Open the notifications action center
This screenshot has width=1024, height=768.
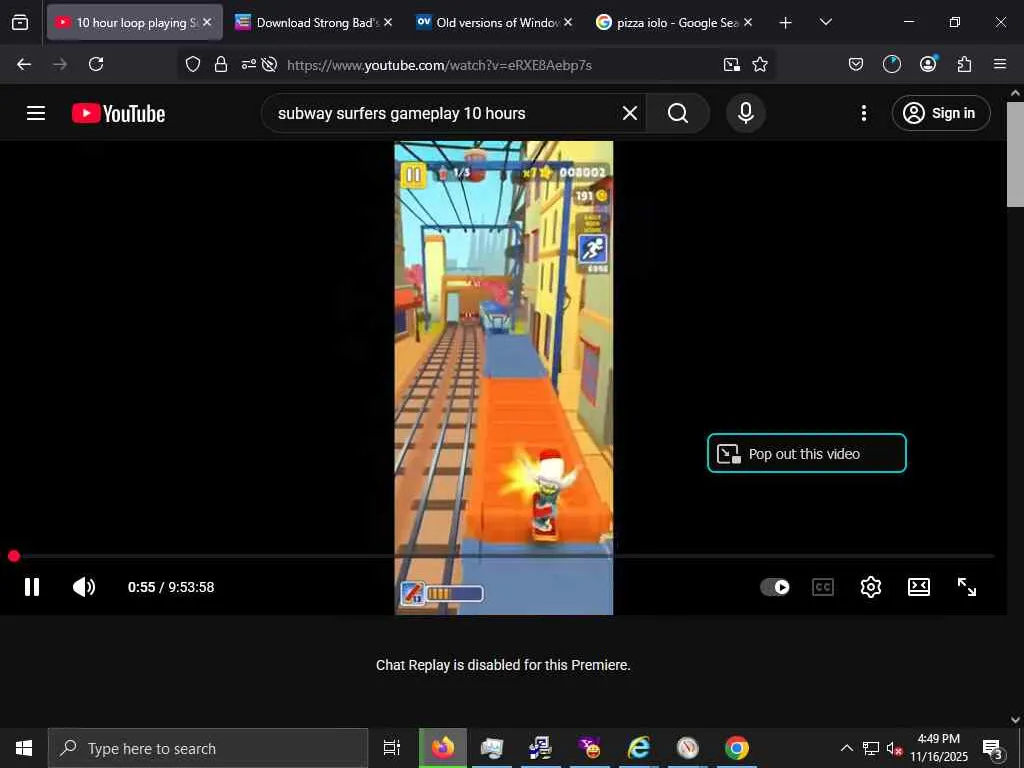(x=992, y=748)
